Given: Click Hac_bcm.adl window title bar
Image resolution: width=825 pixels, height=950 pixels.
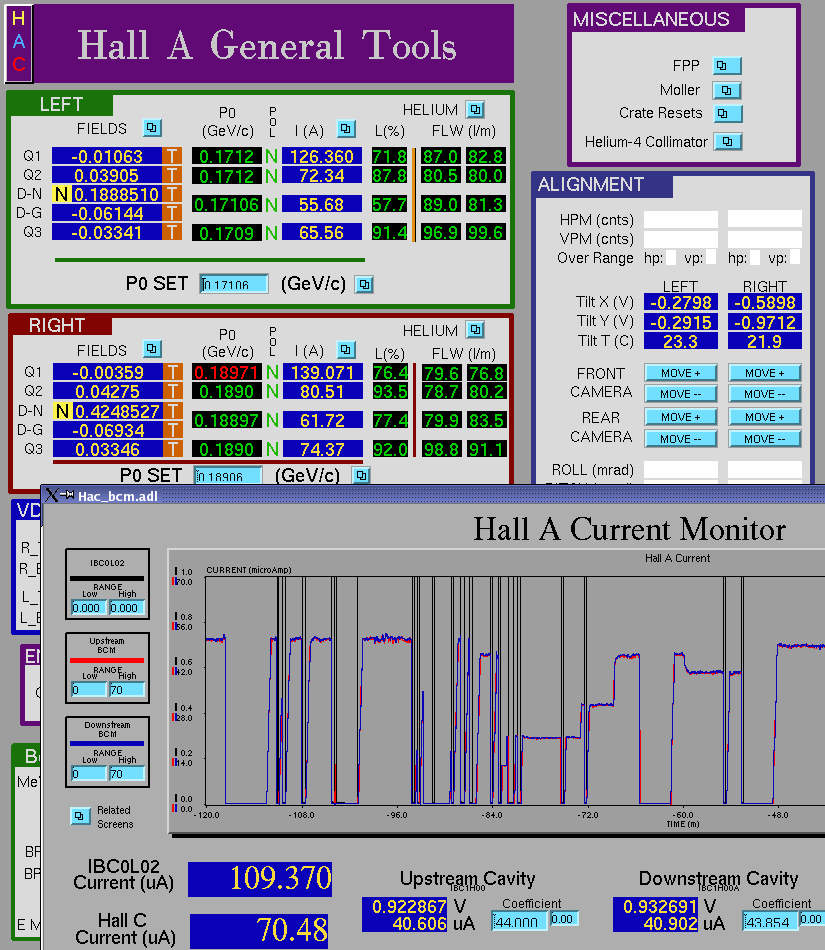Looking at the screenshot, I should [433, 496].
